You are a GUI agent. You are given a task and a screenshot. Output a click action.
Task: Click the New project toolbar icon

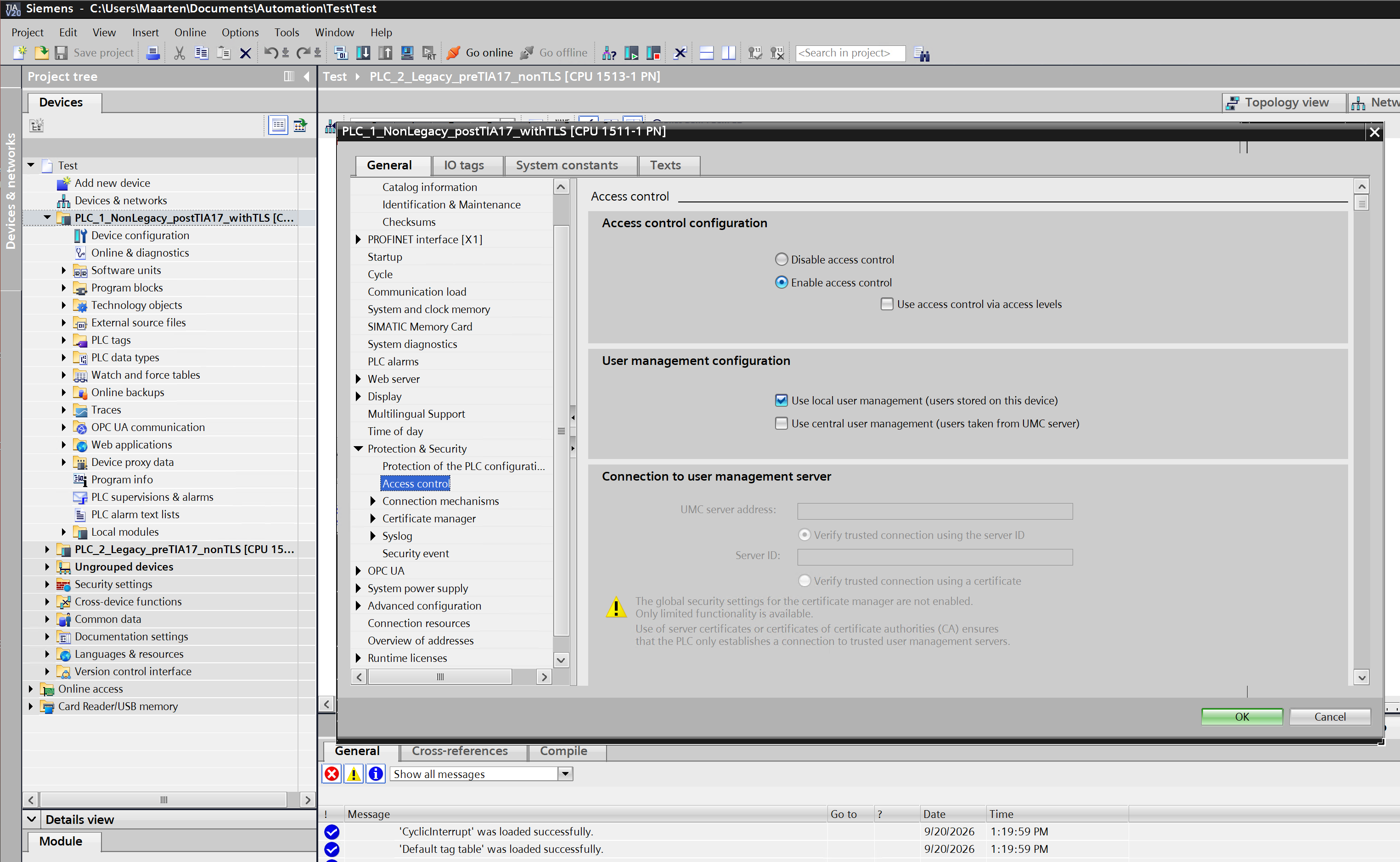tap(19, 53)
